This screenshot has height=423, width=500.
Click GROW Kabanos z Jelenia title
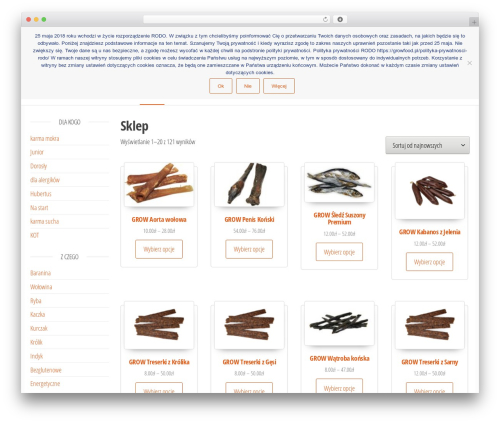(x=430, y=232)
